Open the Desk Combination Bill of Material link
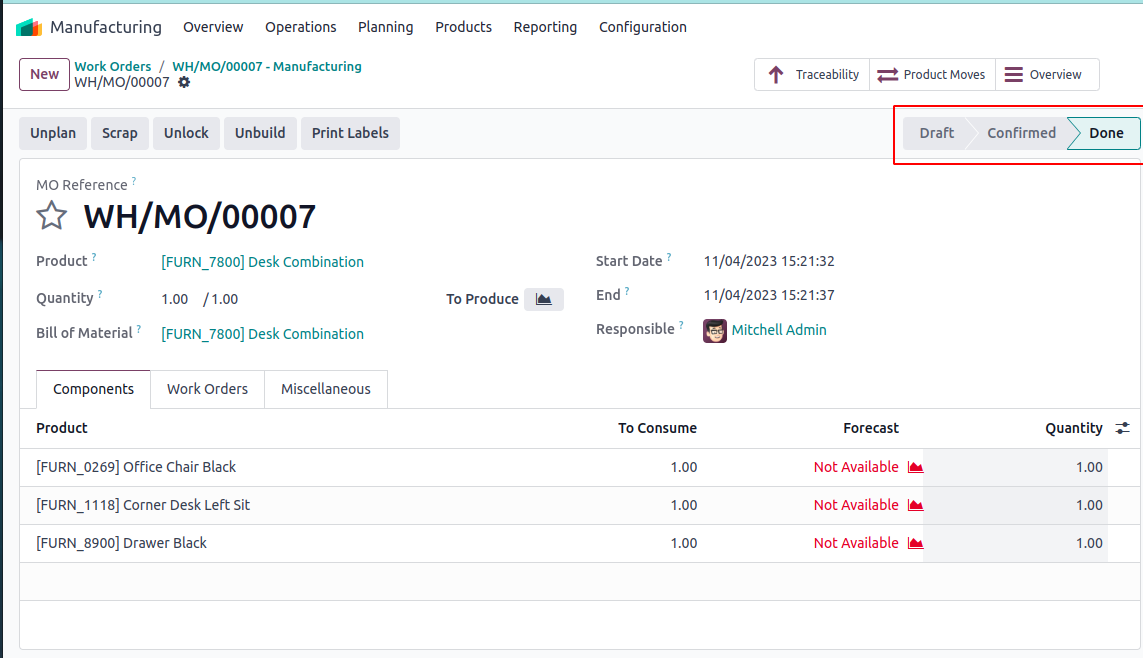Screen dimensions: 1143x658 (x=262, y=334)
